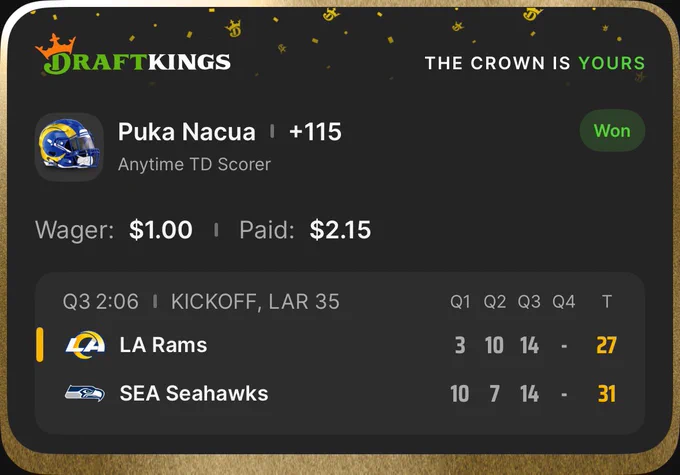Select the Anytime TD Scorer label
The image size is (680, 475).
coord(194,164)
